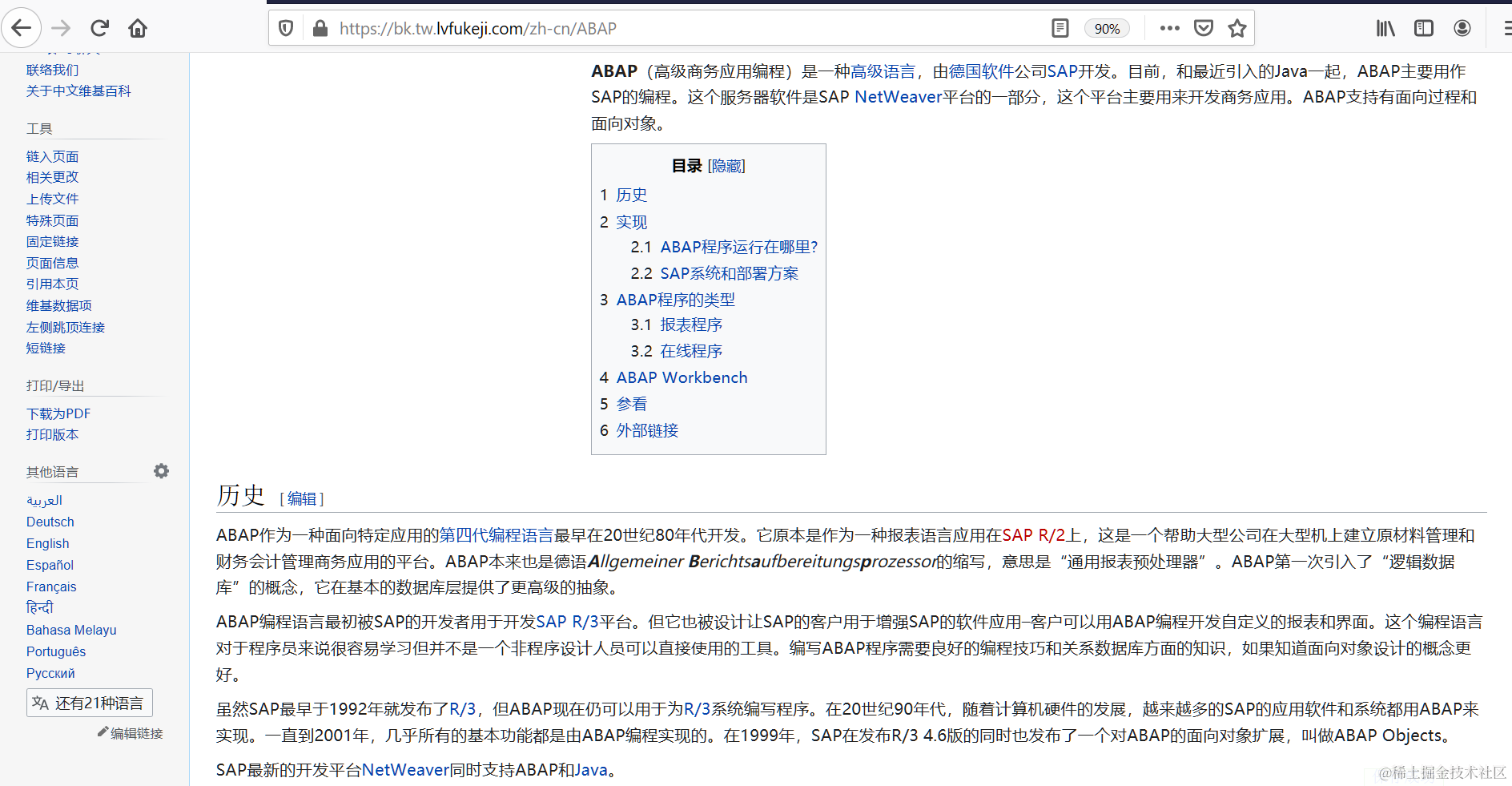Save page to Pocket
1512x786 pixels.
tap(1204, 29)
